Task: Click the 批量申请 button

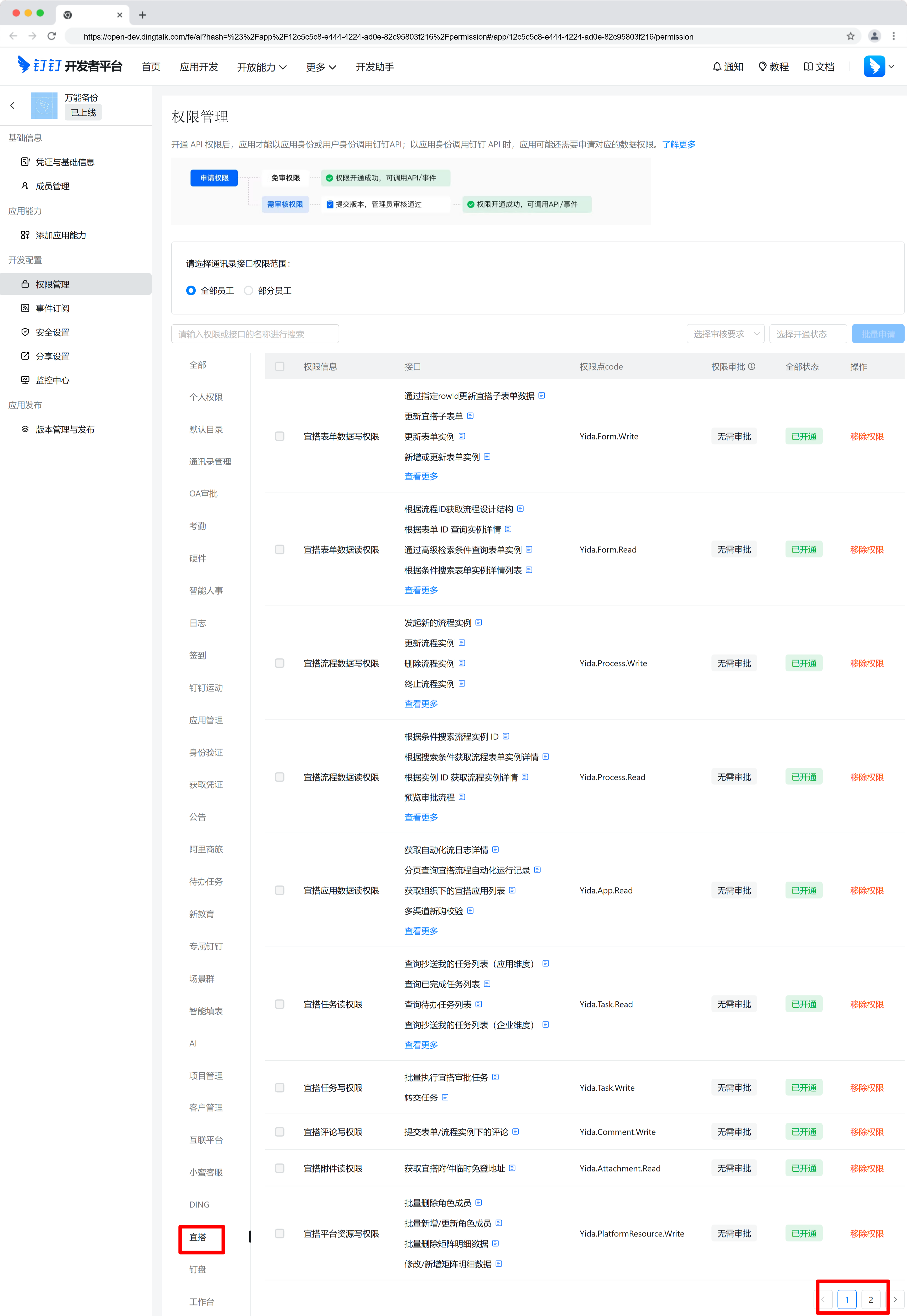Action: click(878, 334)
